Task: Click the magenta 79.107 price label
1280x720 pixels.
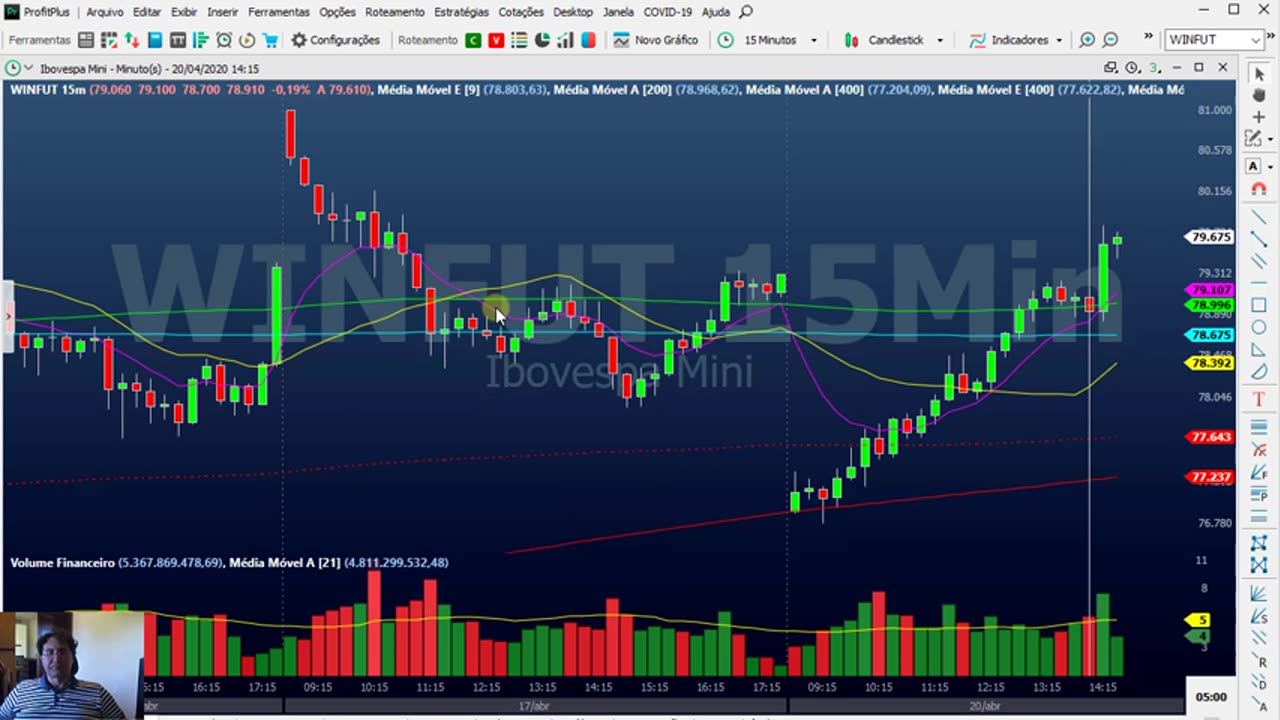Action: pyautogui.click(x=1210, y=290)
